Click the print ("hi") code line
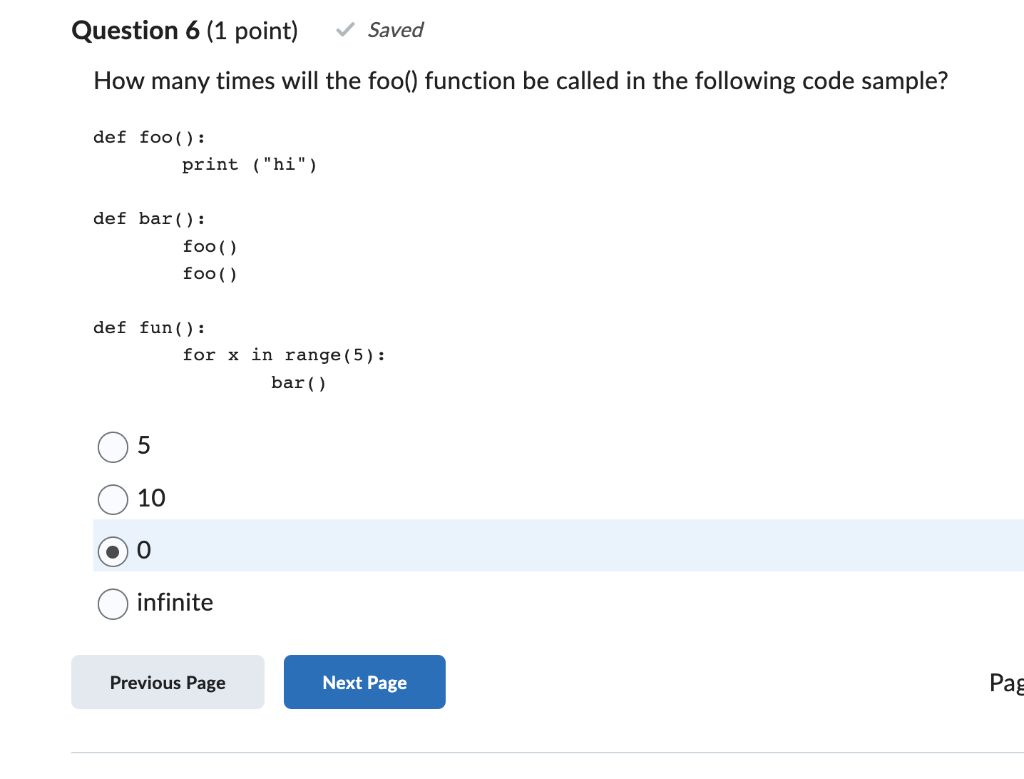1024x779 pixels. pos(251,164)
